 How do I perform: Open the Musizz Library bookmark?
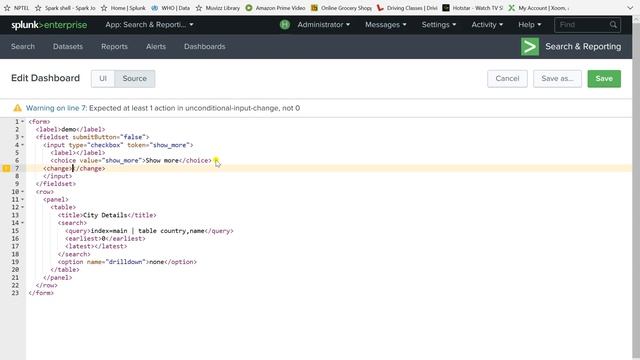[x=218, y=8]
